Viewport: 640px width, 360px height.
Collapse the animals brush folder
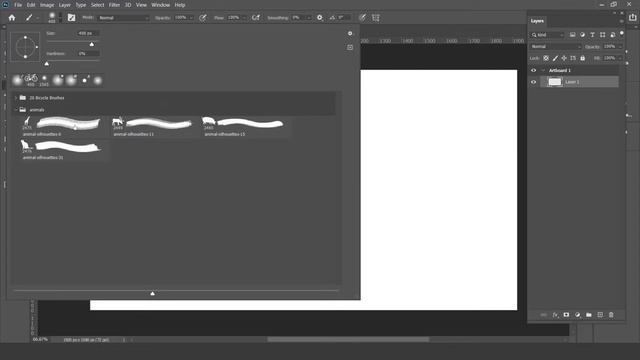pos(16,110)
